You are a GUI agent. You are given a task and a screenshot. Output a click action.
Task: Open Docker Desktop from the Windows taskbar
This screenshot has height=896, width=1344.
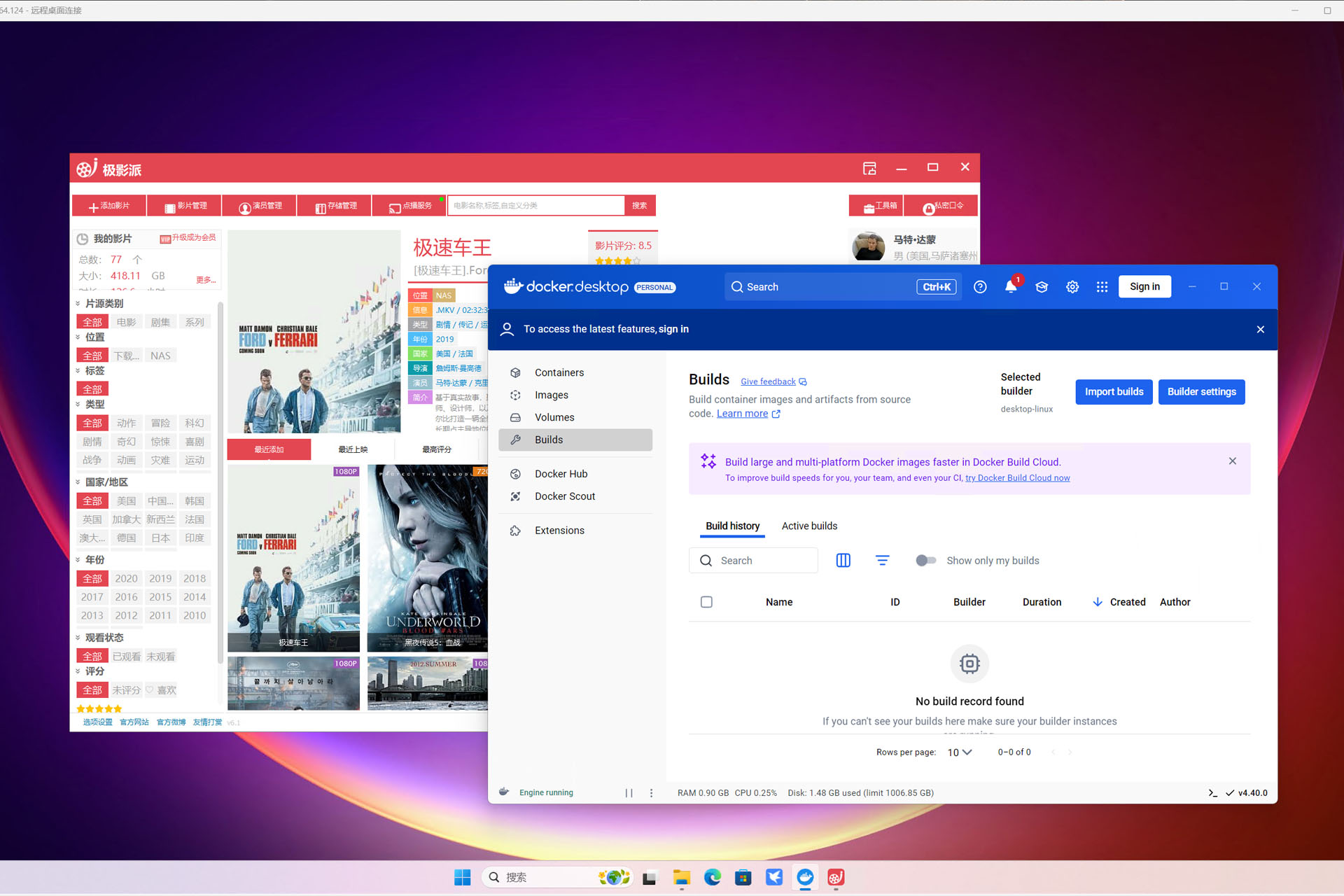click(805, 877)
